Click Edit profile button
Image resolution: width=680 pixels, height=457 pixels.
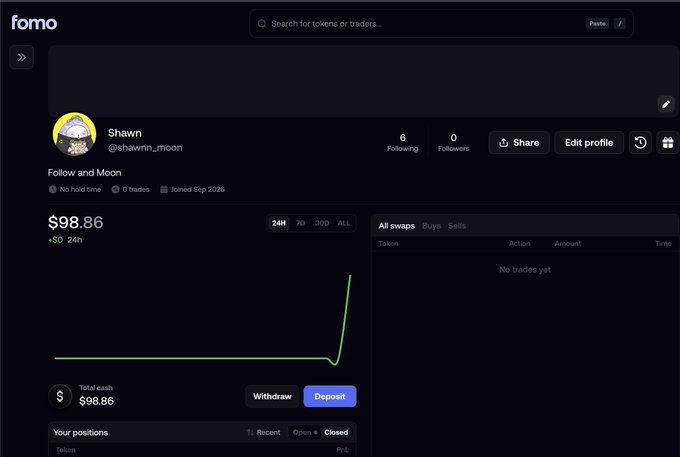click(589, 143)
